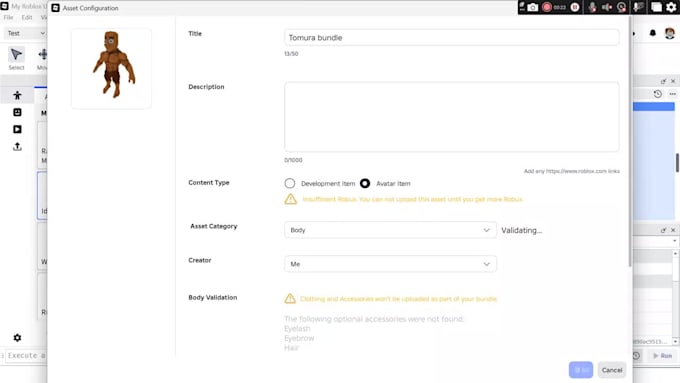Open the Asset Category Body dropdown

[390, 230]
